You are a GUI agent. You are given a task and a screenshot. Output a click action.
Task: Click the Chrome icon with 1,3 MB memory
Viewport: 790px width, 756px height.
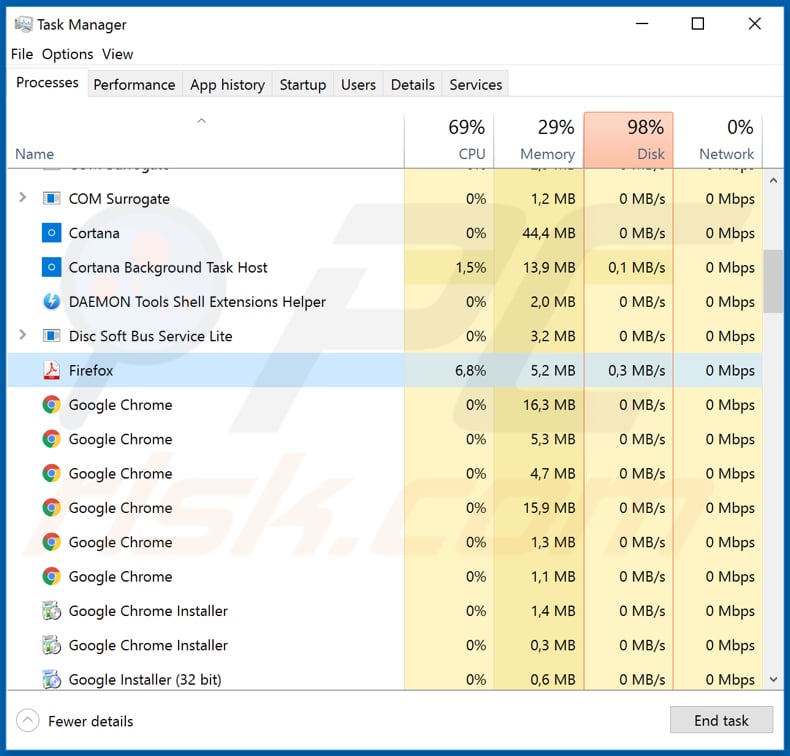tap(51, 541)
